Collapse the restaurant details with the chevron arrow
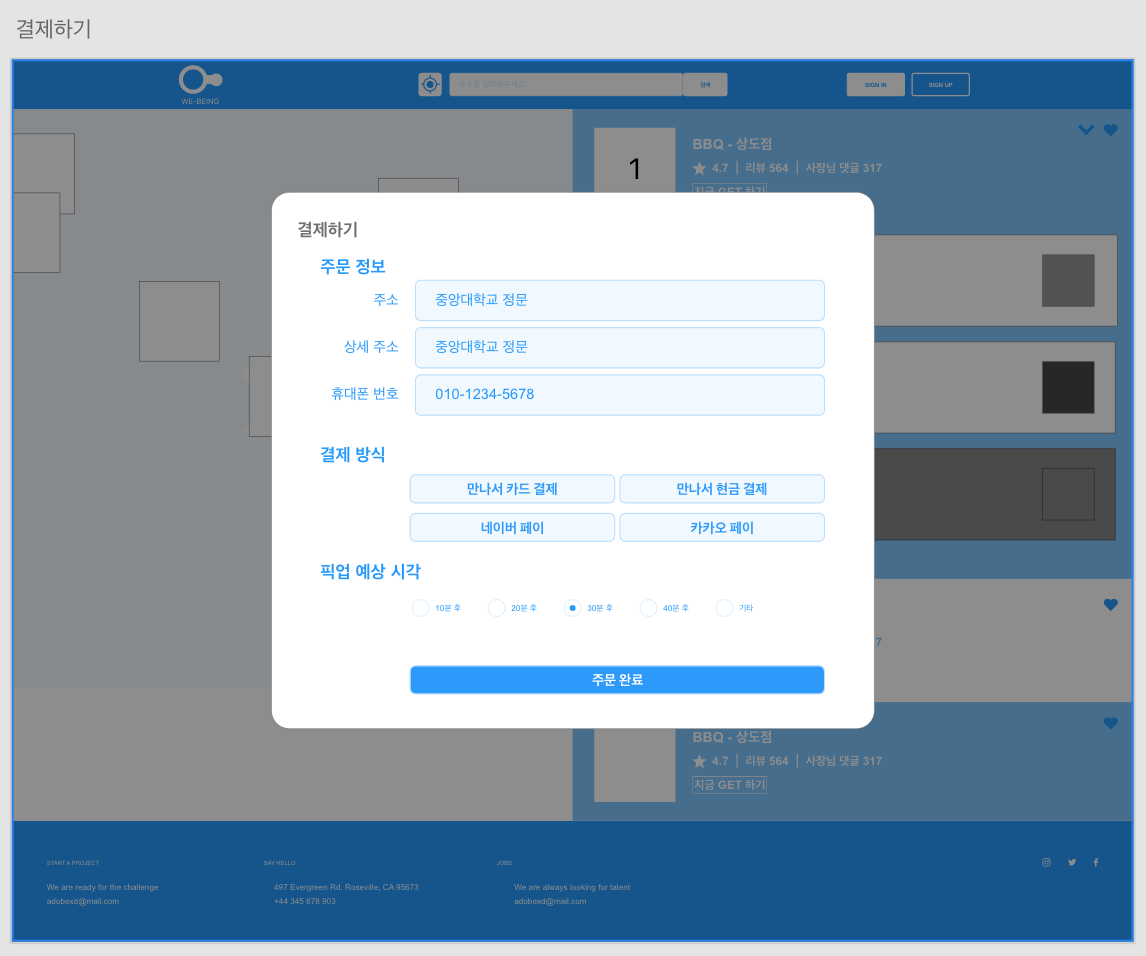This screenshot has height=956, width=1146. (x=1086, y=129)
